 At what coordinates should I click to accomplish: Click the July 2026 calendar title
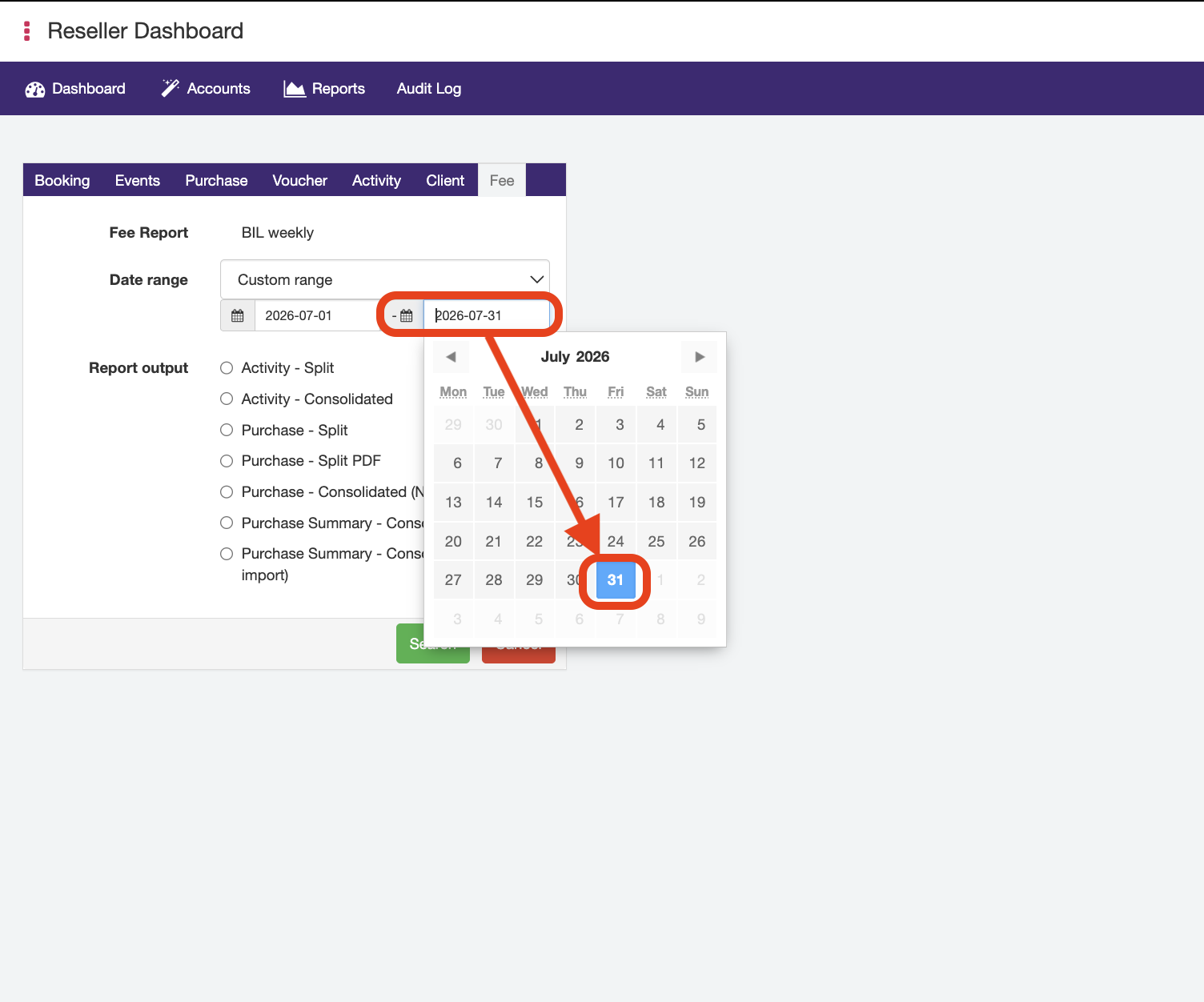[575, 357]
